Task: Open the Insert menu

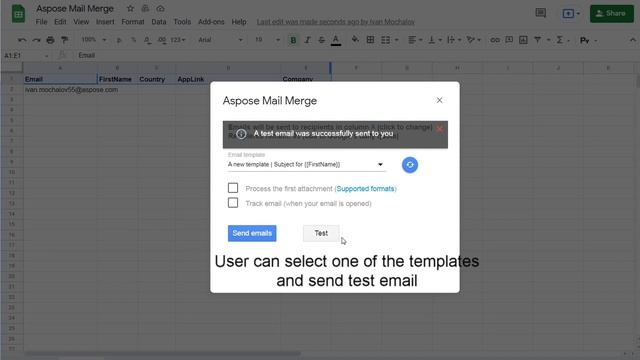Action: 105,22
